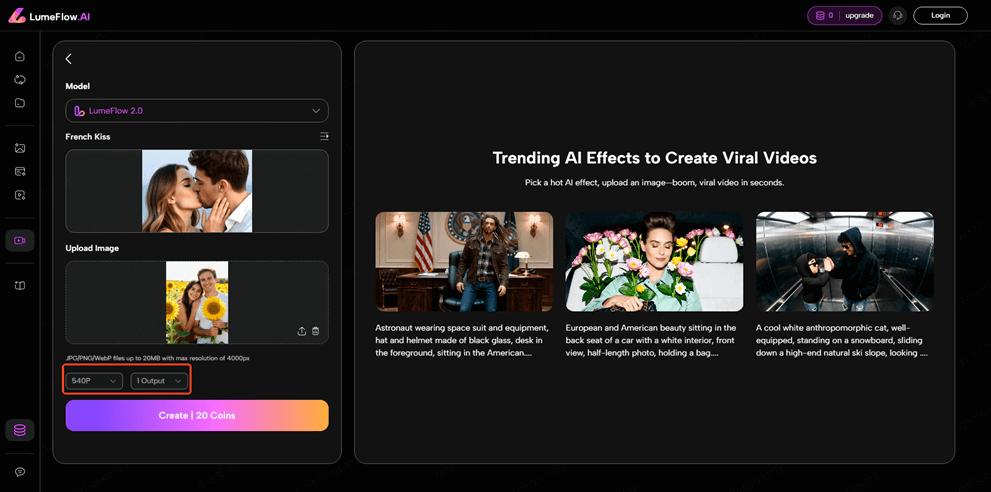Click the coins stack icon at sidebar bottom
This screenshot has height=492, width=991.
pos(20,430)
